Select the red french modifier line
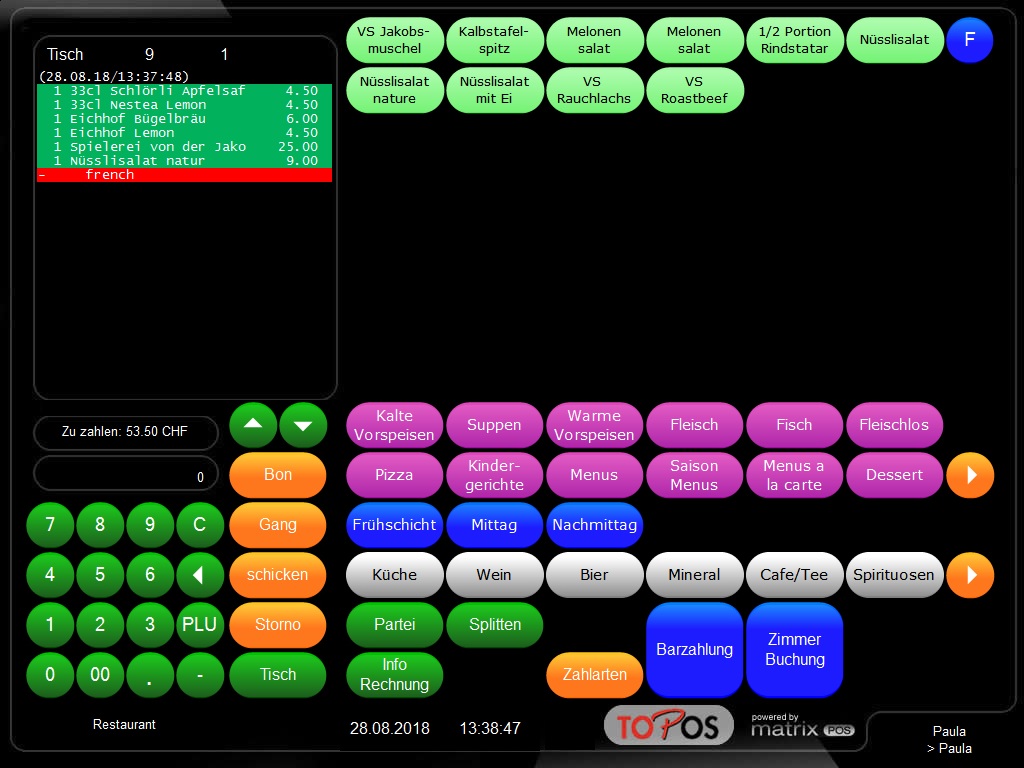The width and height of the screenshot is (1024, 768). 184,175
